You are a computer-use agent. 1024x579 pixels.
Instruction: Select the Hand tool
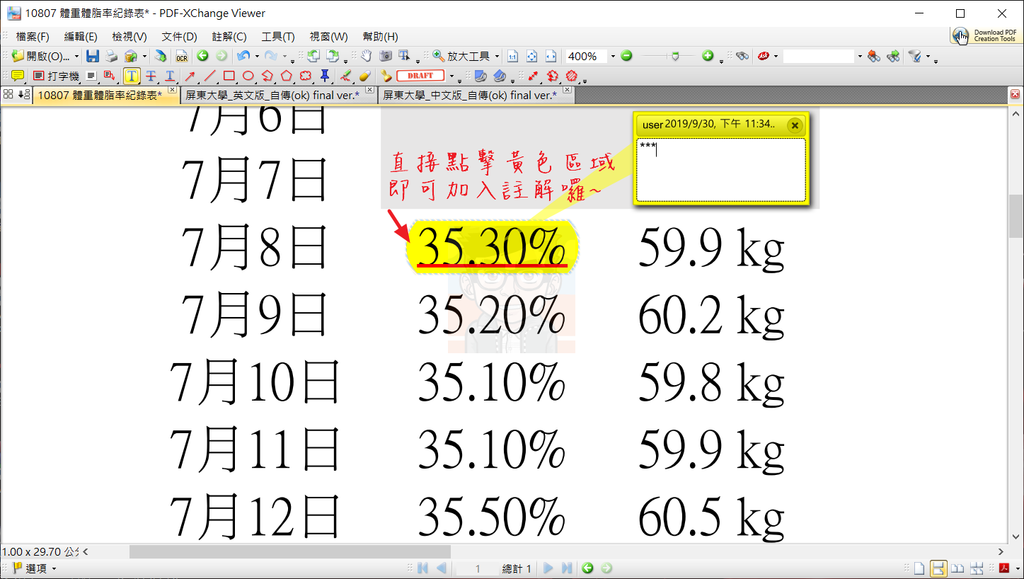tap(367, 56)
